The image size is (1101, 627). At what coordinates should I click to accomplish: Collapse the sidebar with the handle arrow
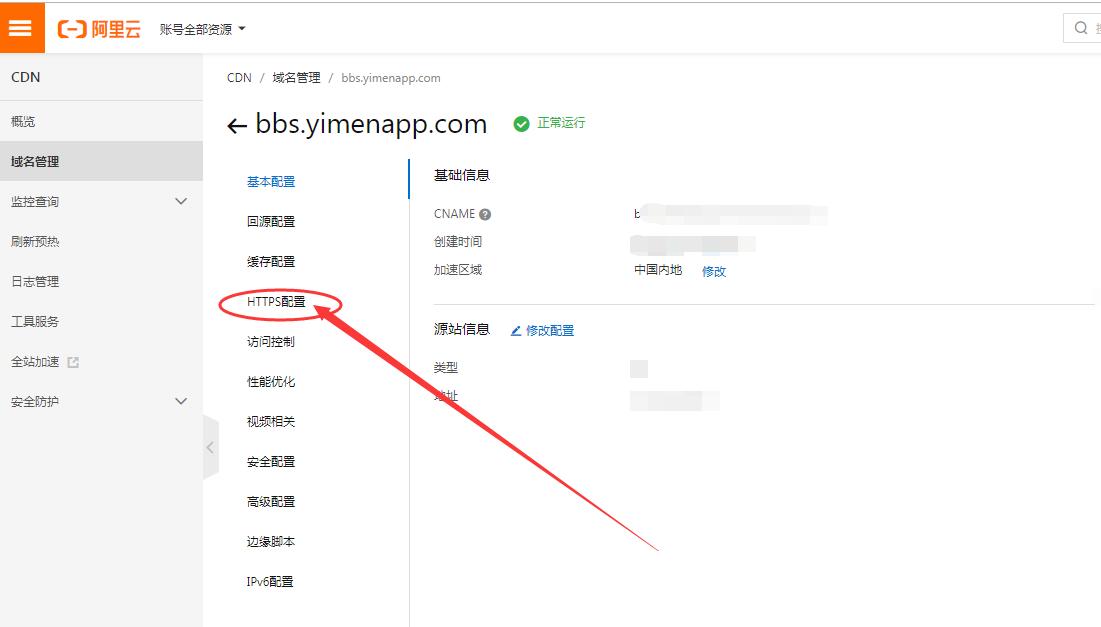210,448
